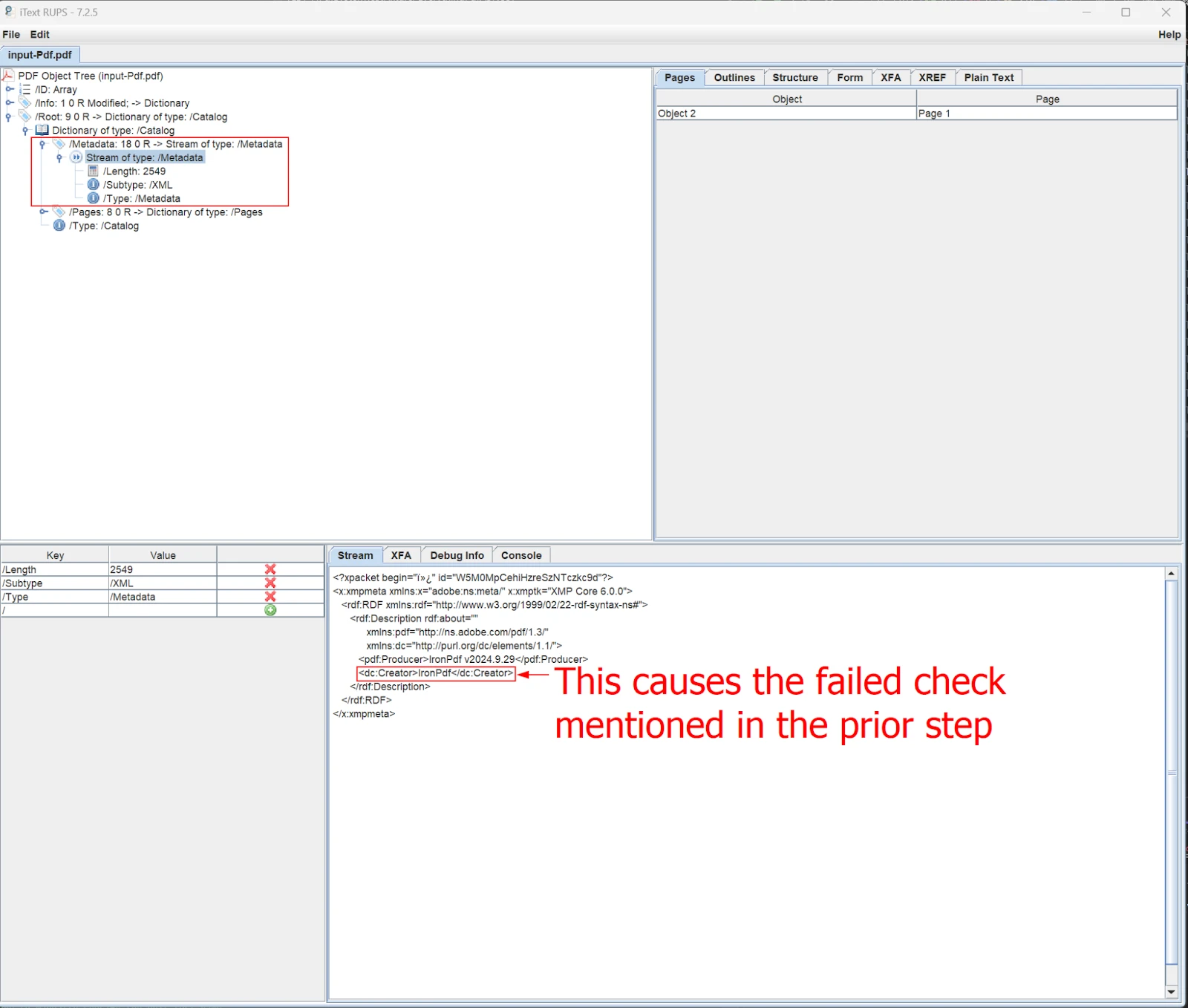Switch to the Plain Text tab

tap(988, 77)
